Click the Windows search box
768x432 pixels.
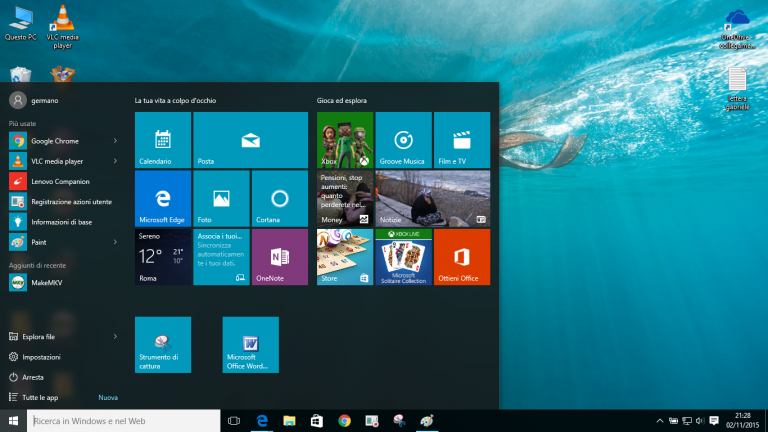point(120,421)
